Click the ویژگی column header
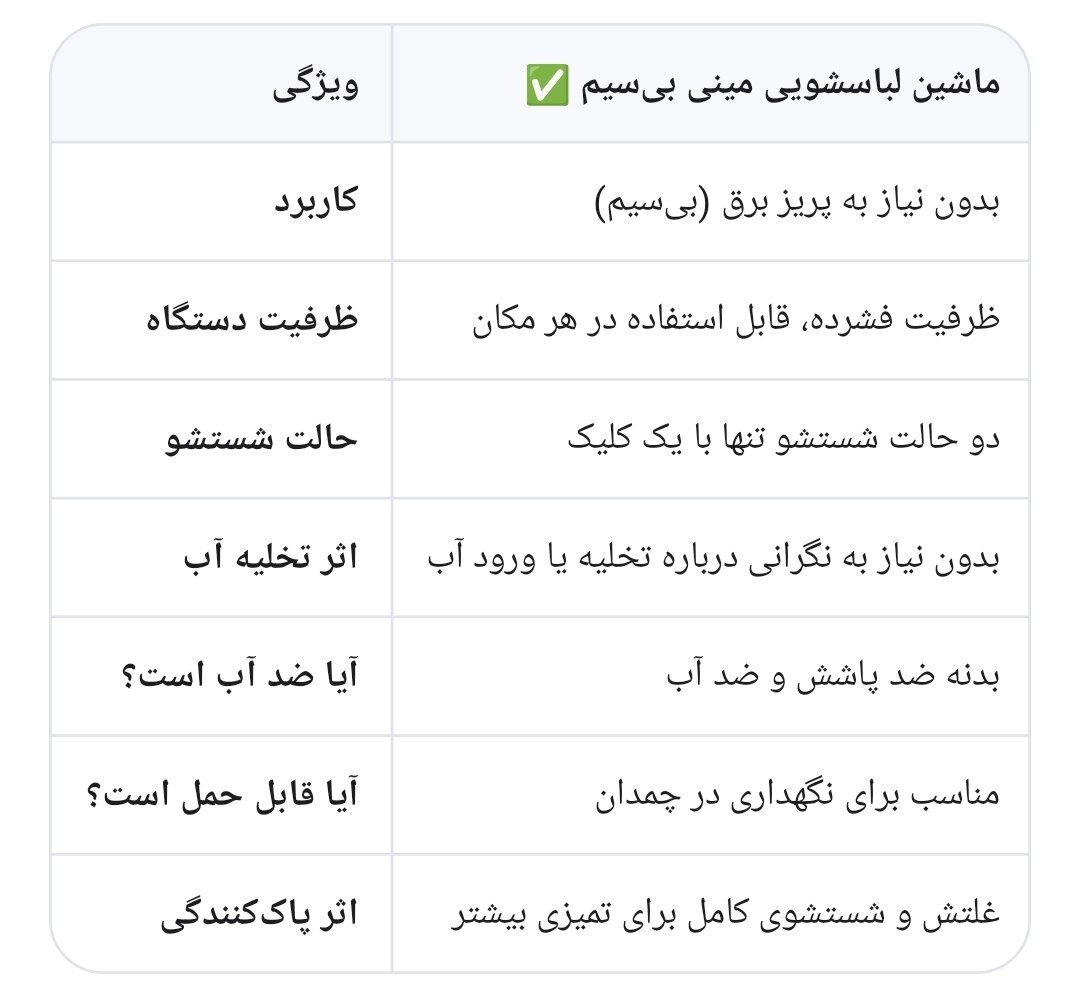The height and width of the screenshot is (1002, 1080). pos(315,86)
